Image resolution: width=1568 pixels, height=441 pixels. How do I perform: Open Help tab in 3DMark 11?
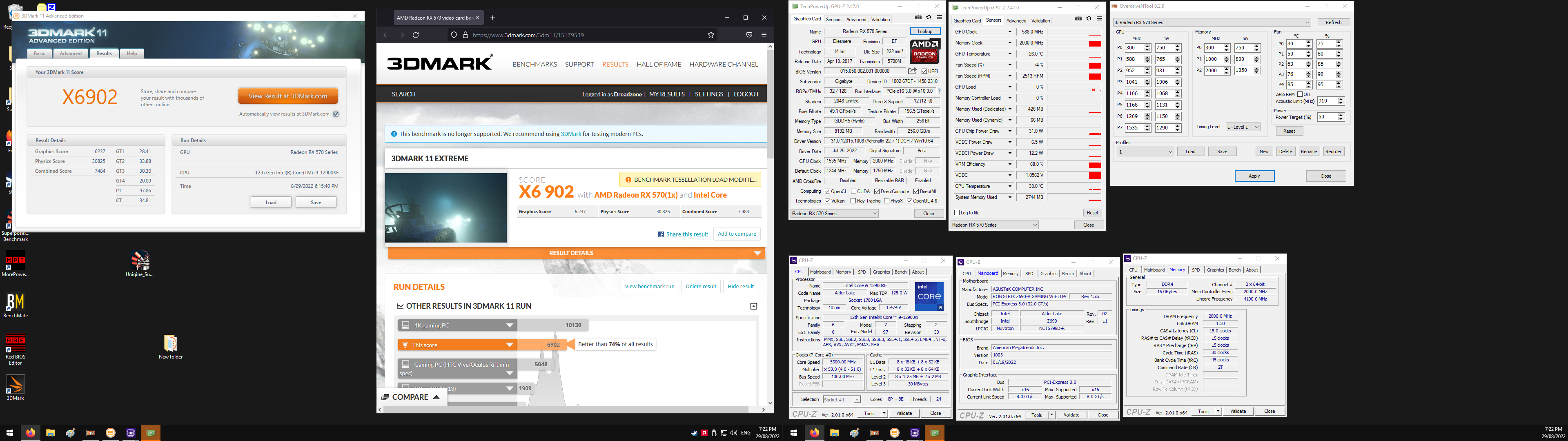tap(132, 53)
